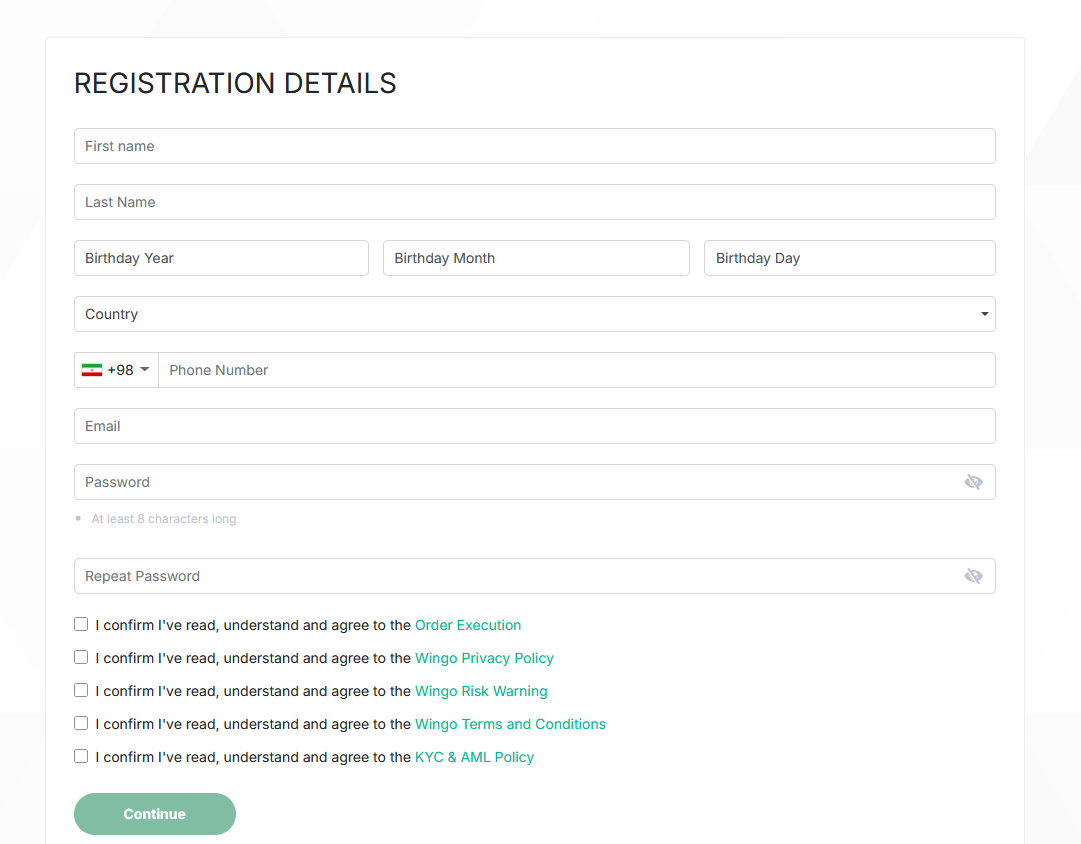Image resolution: width=1081 pixels, height=844 pixels.
Task: Accept the Wingo Terms and Conditions checkbox
Action: point(81,723)
